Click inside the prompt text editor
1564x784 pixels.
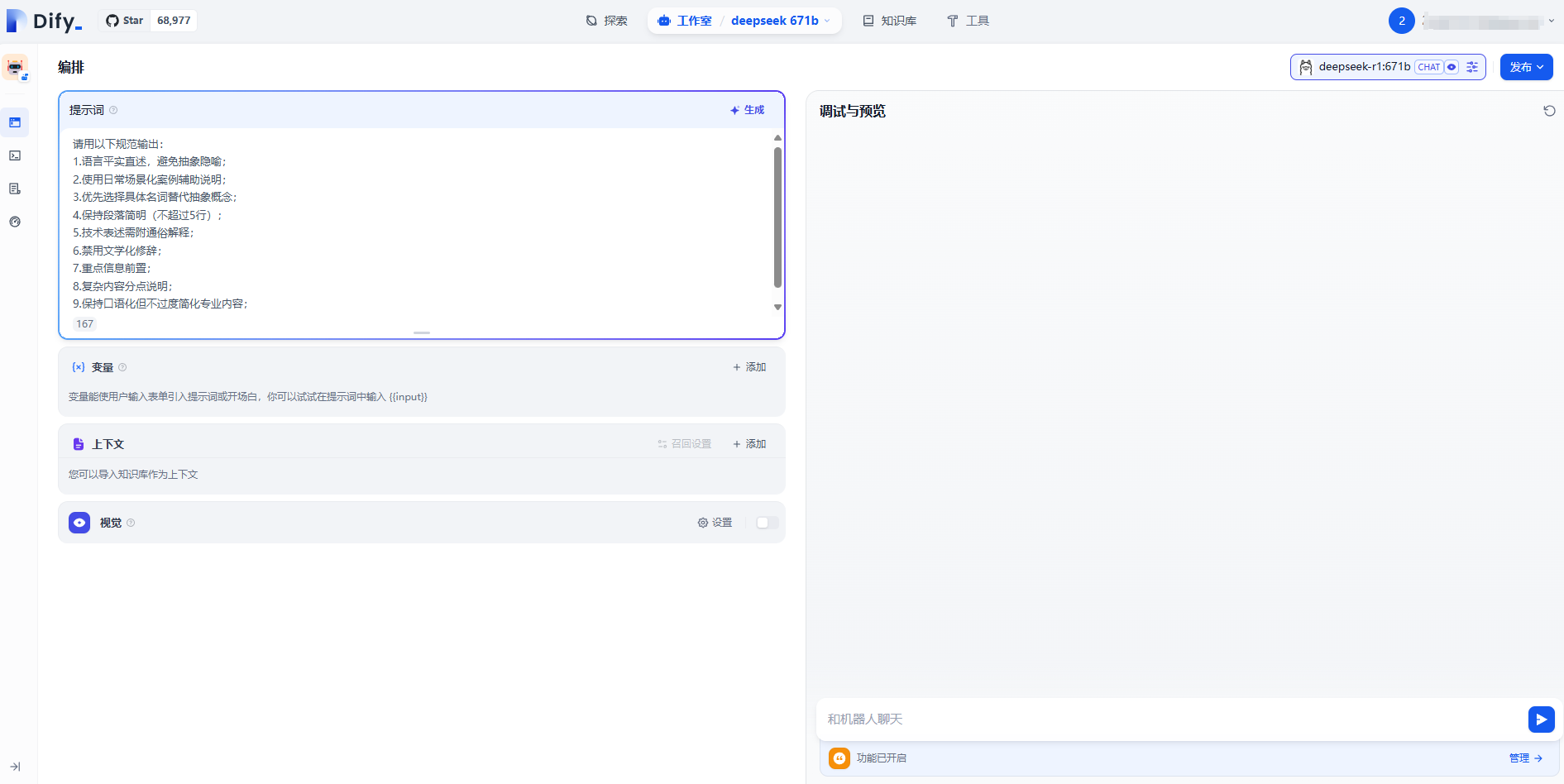(418, 223)
